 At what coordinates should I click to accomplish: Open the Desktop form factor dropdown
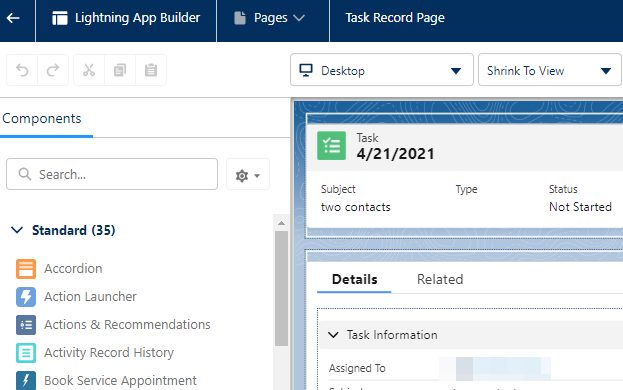click(381, 70)
